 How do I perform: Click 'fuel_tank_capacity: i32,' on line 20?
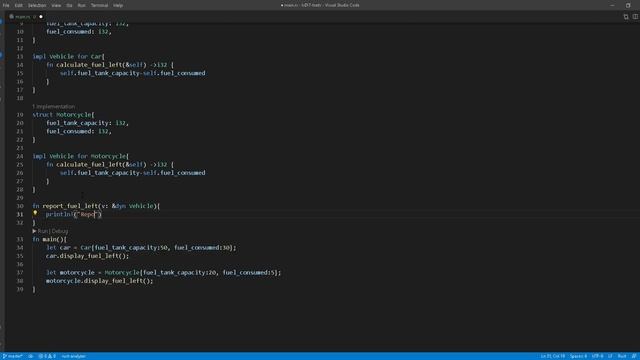coord(87,123)
